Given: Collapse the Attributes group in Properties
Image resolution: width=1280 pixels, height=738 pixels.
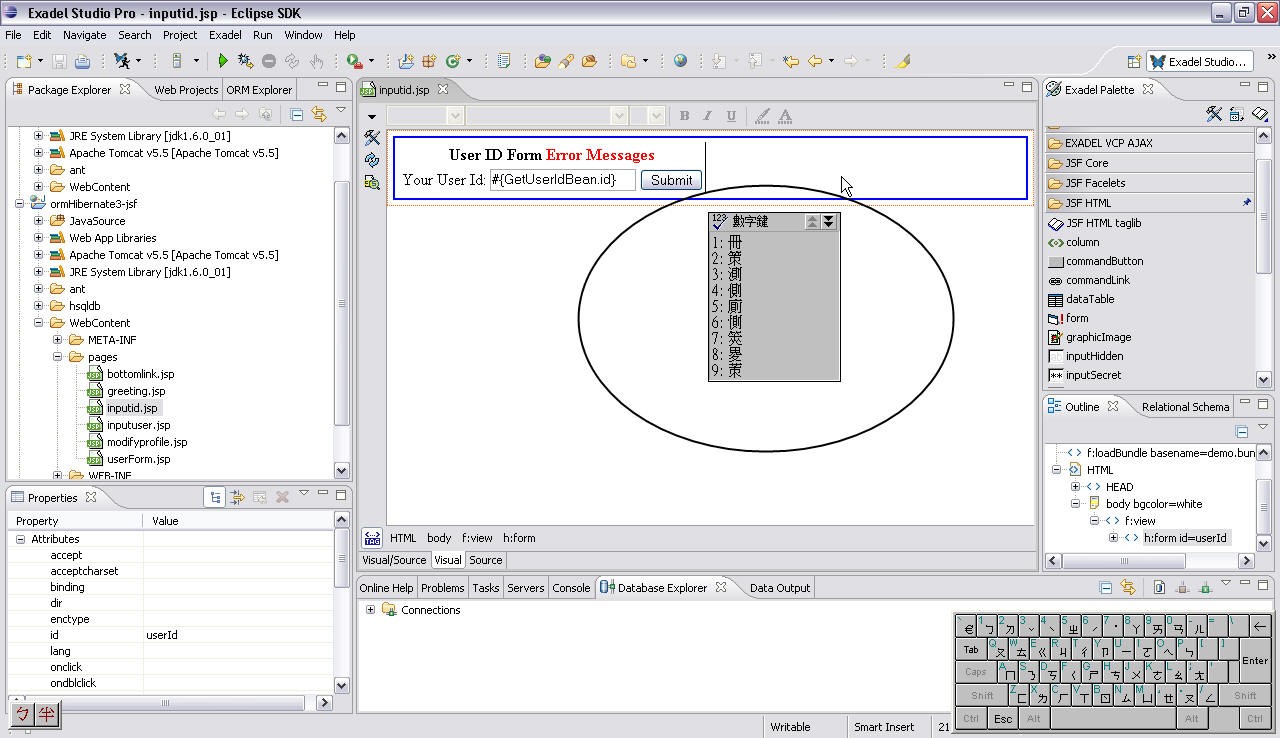Looking at the screenshot, I should pyautogui.click(x=20, y=539).
